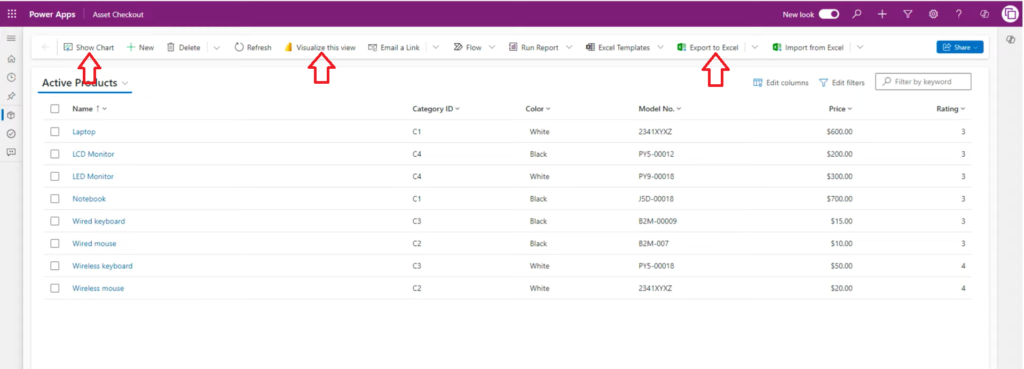Click the Filter by keyword field
This screenshot has height=369, width=1024.
[923, 82]
